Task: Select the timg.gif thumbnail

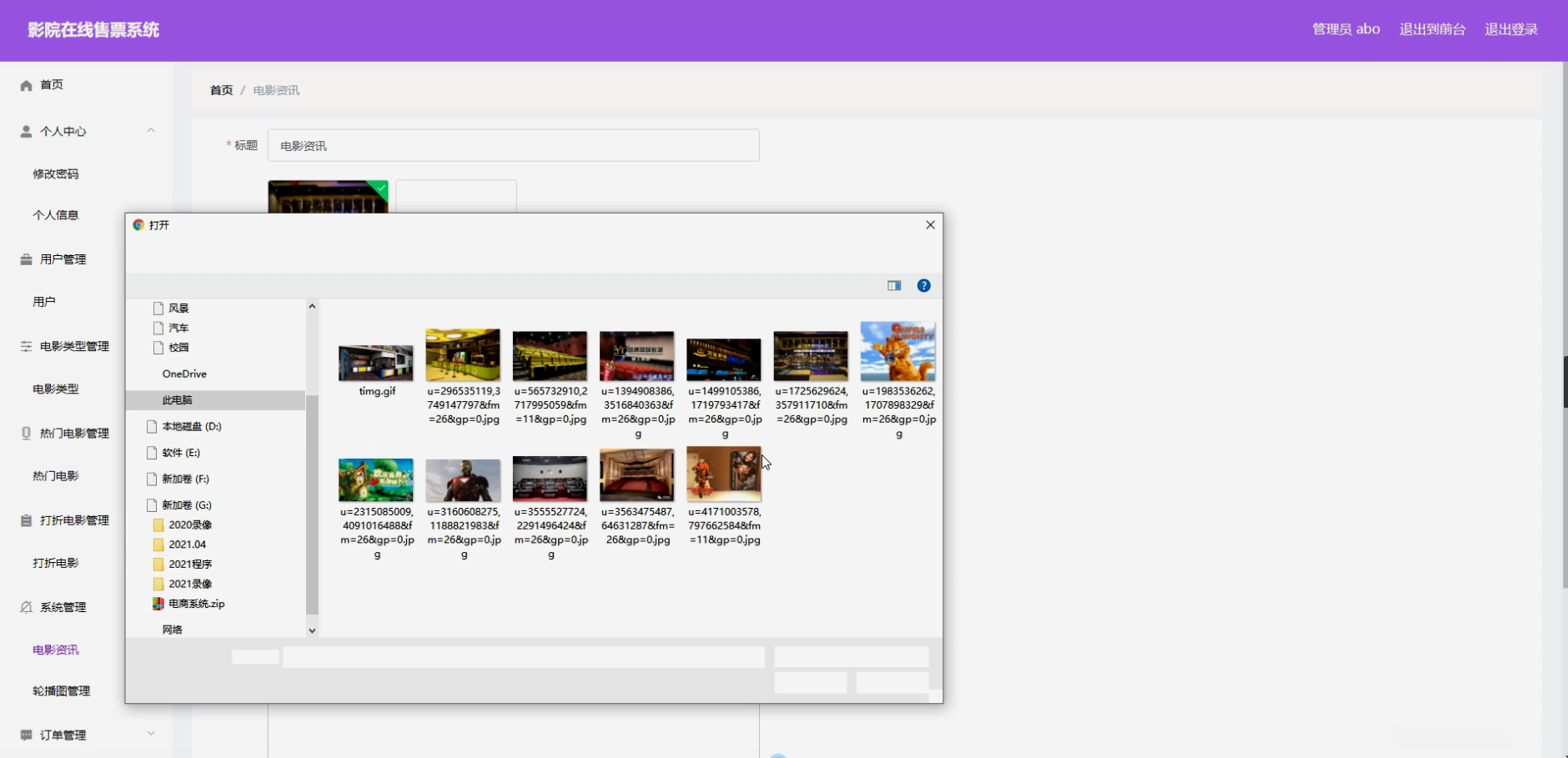Action: pyautogui.click(x=376, y=363)
